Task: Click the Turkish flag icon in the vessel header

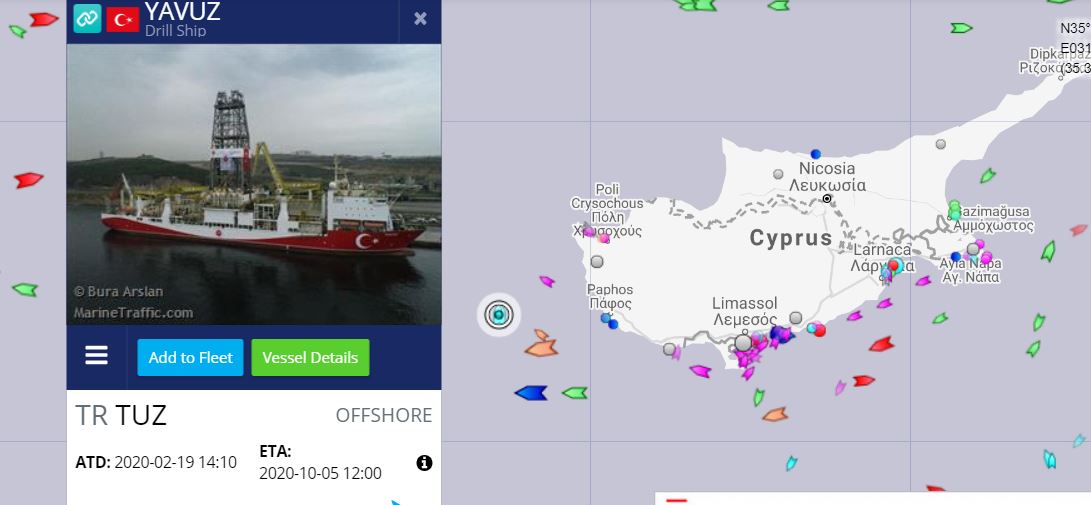Action: (122, 19)
